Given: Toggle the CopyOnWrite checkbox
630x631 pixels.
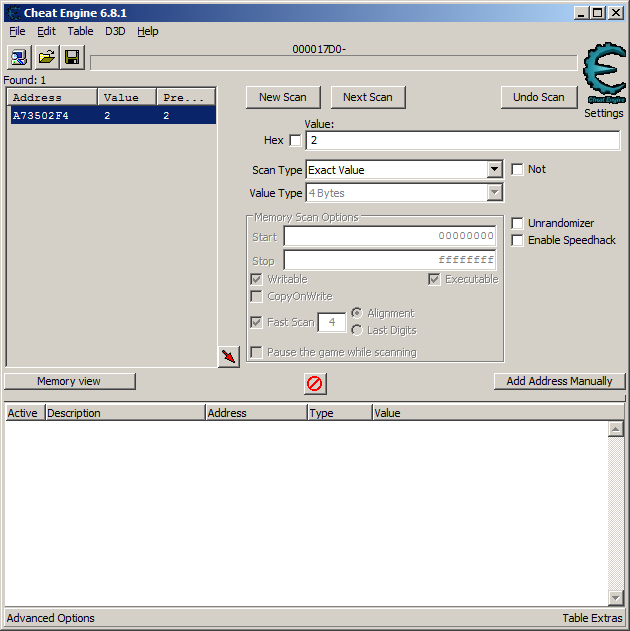Looking at the screenshot, I should [x=256, y=297].
